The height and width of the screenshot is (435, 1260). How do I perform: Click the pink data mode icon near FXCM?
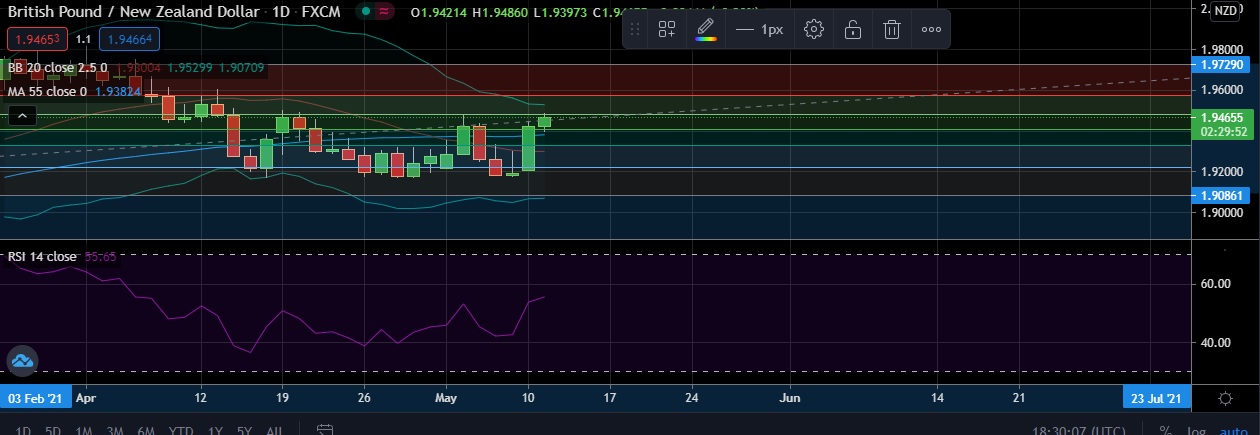click(384, 11)
